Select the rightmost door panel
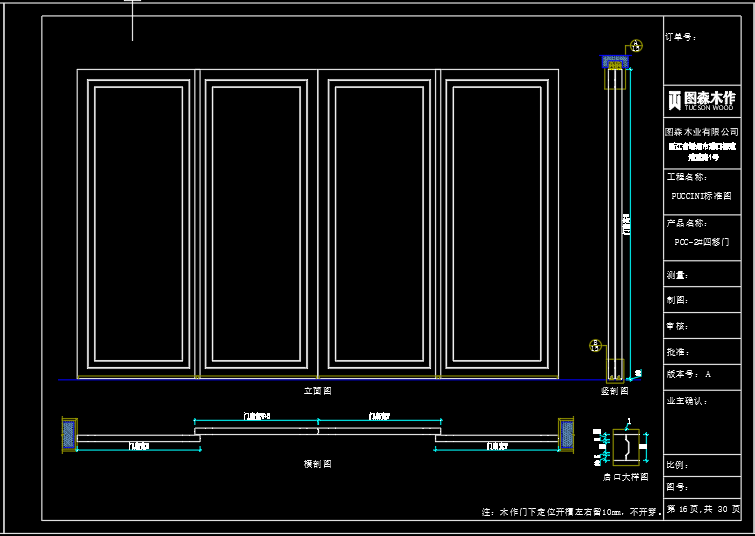The image size is (755, 536). point(498,224)
